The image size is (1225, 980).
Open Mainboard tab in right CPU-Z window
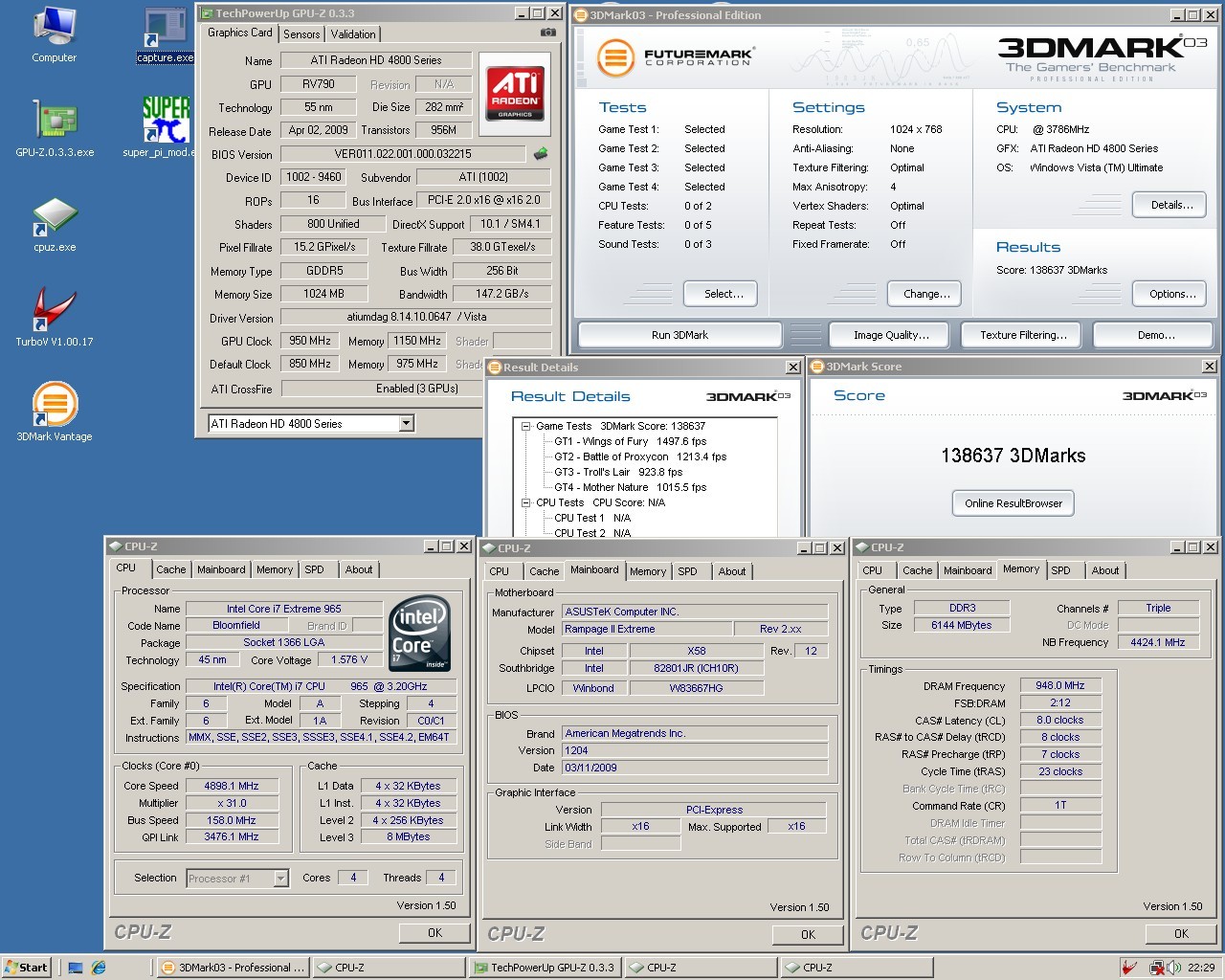pyautogui.click(x=968, y=570)
